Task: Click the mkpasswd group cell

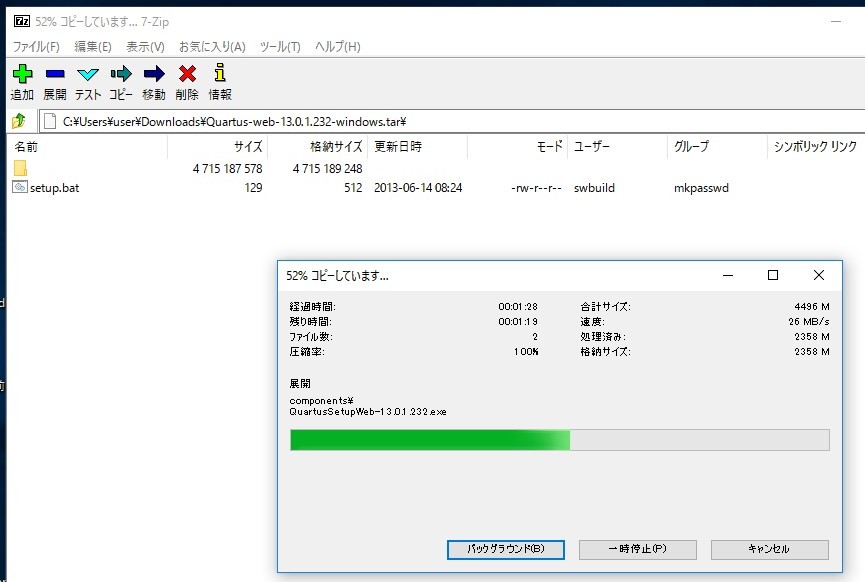Action: pyautogui.click(x=701, y=188)
